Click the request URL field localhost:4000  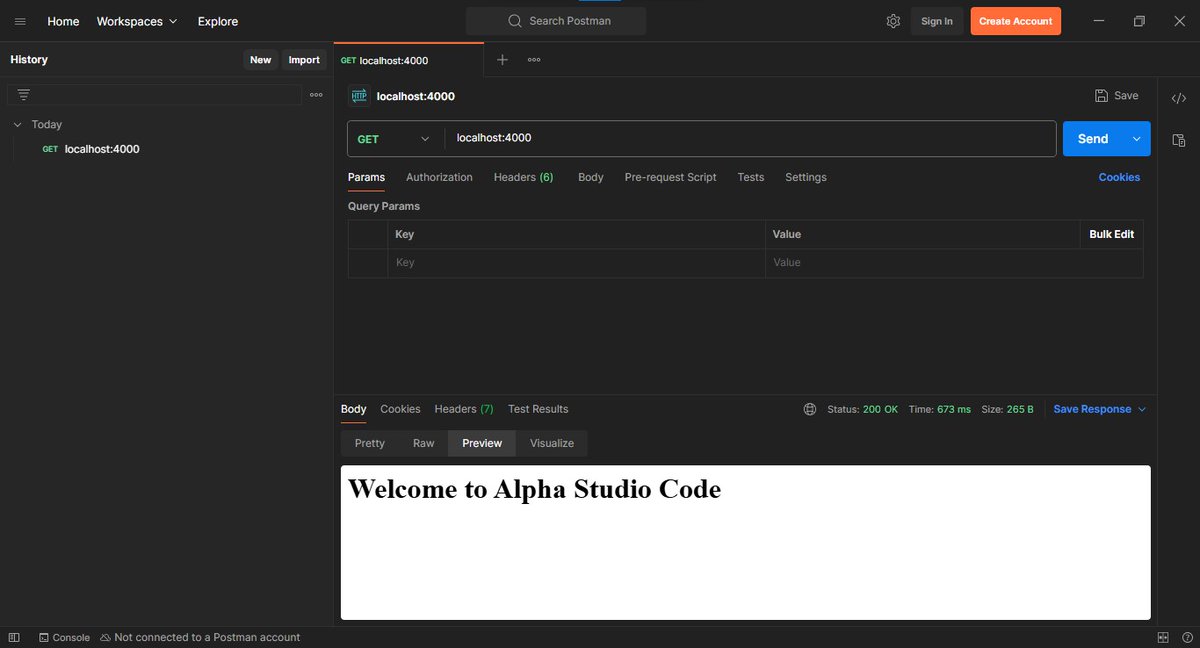click(750, 139)
